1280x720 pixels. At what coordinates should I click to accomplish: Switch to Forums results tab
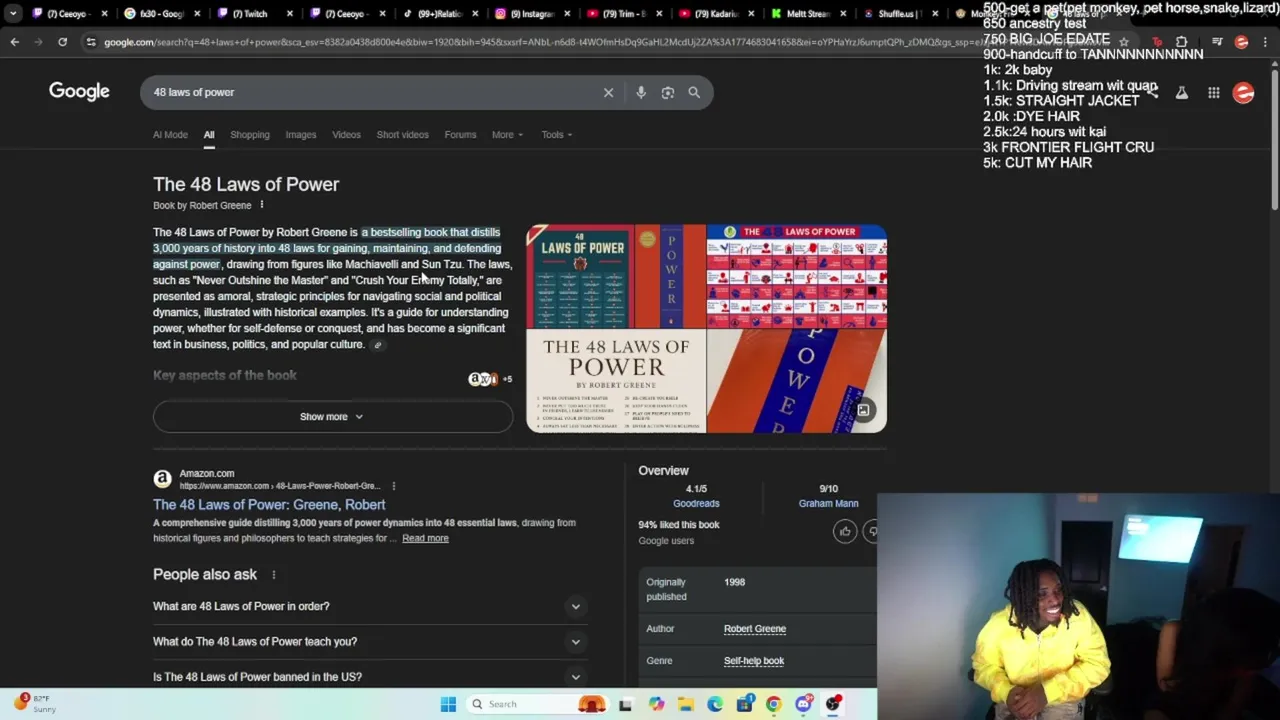coord(460,135)
